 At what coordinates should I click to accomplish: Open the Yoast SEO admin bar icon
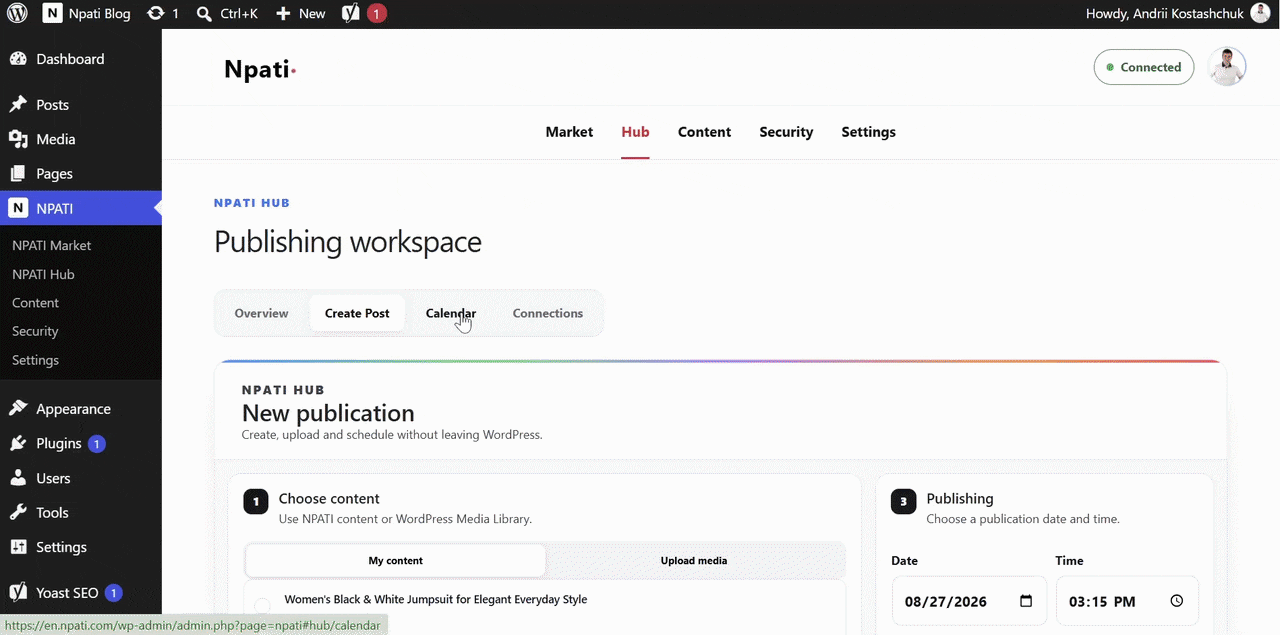tap(350, 14)
